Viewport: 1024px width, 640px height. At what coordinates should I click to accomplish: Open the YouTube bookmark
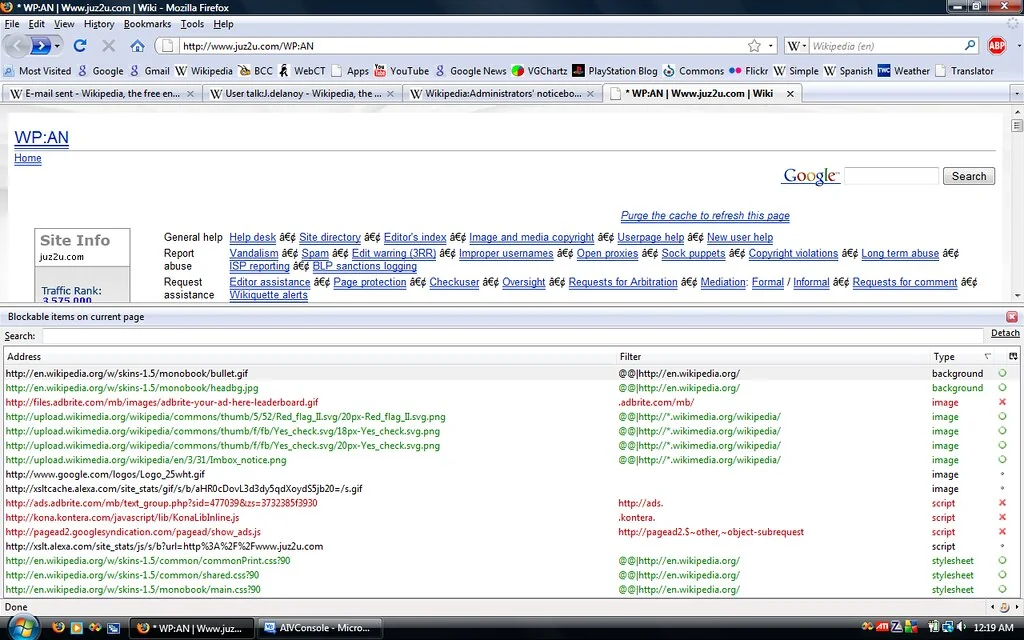click(x=401, y=71)
